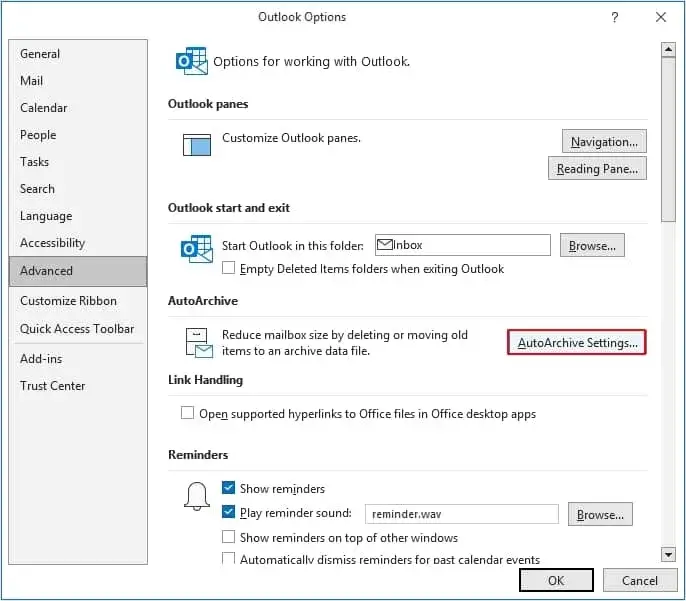
Task: Go to Add-ins category
Action: pyautogui.click(x=78, y=359)
